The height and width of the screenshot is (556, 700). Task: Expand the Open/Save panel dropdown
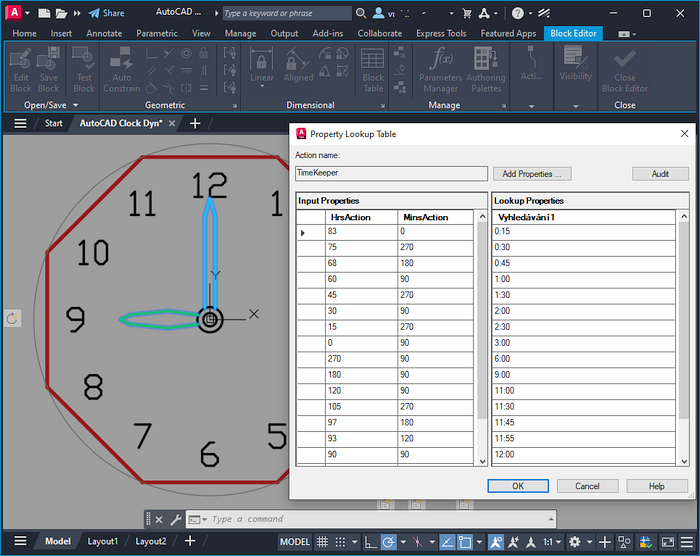click(x=75, y=105)
